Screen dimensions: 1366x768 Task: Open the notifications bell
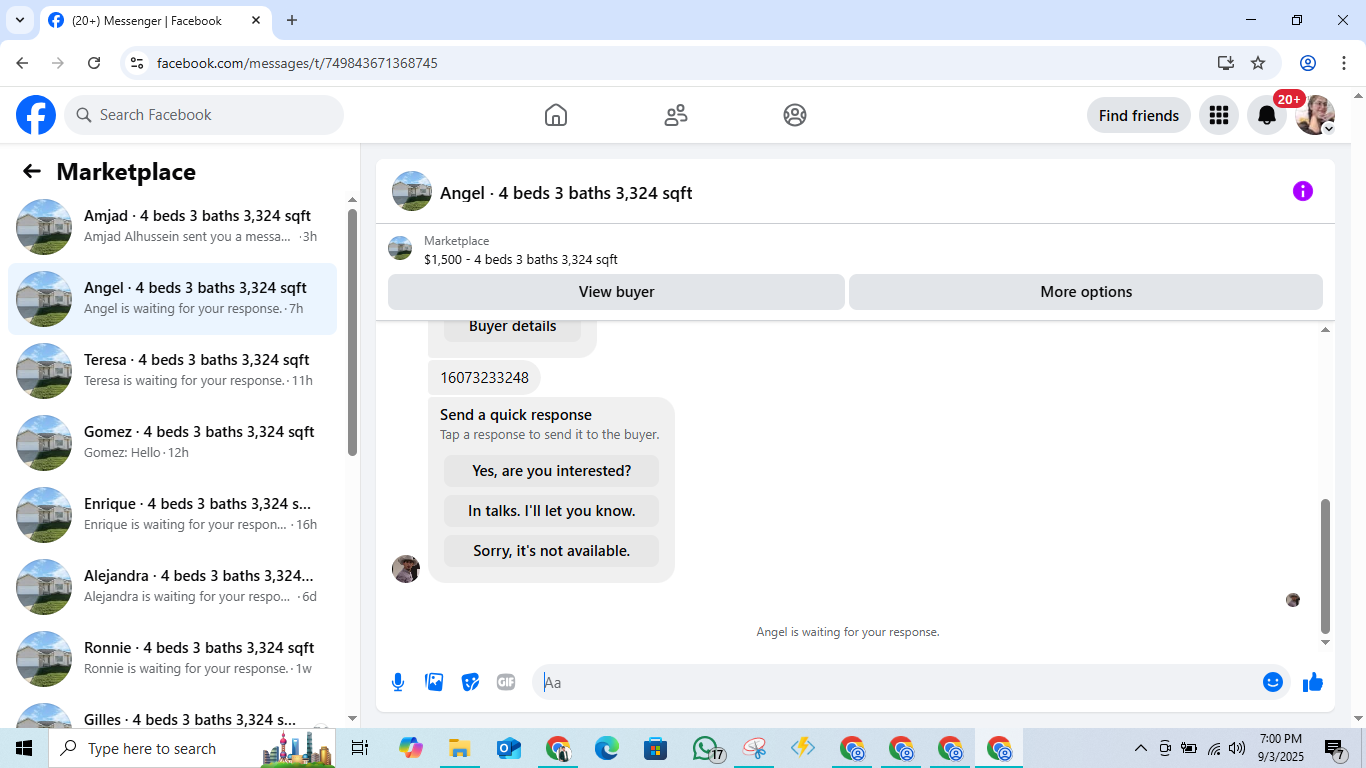[x=1267, y=115]
